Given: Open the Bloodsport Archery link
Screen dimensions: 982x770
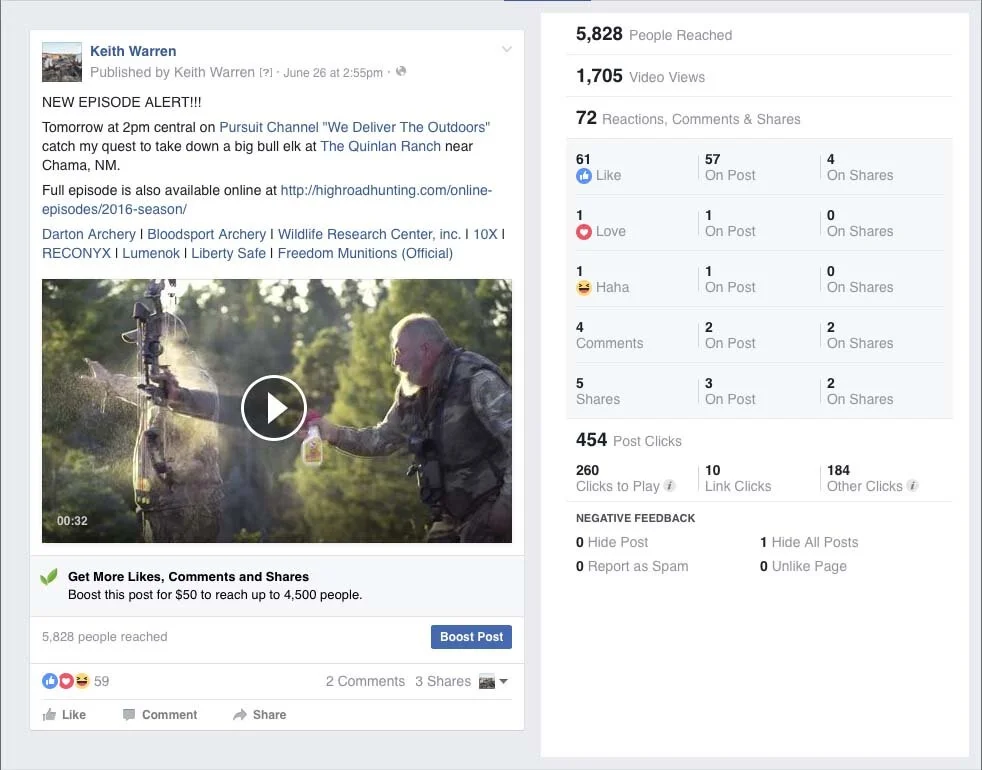Looking at the screenshot, I should point(207,234).
